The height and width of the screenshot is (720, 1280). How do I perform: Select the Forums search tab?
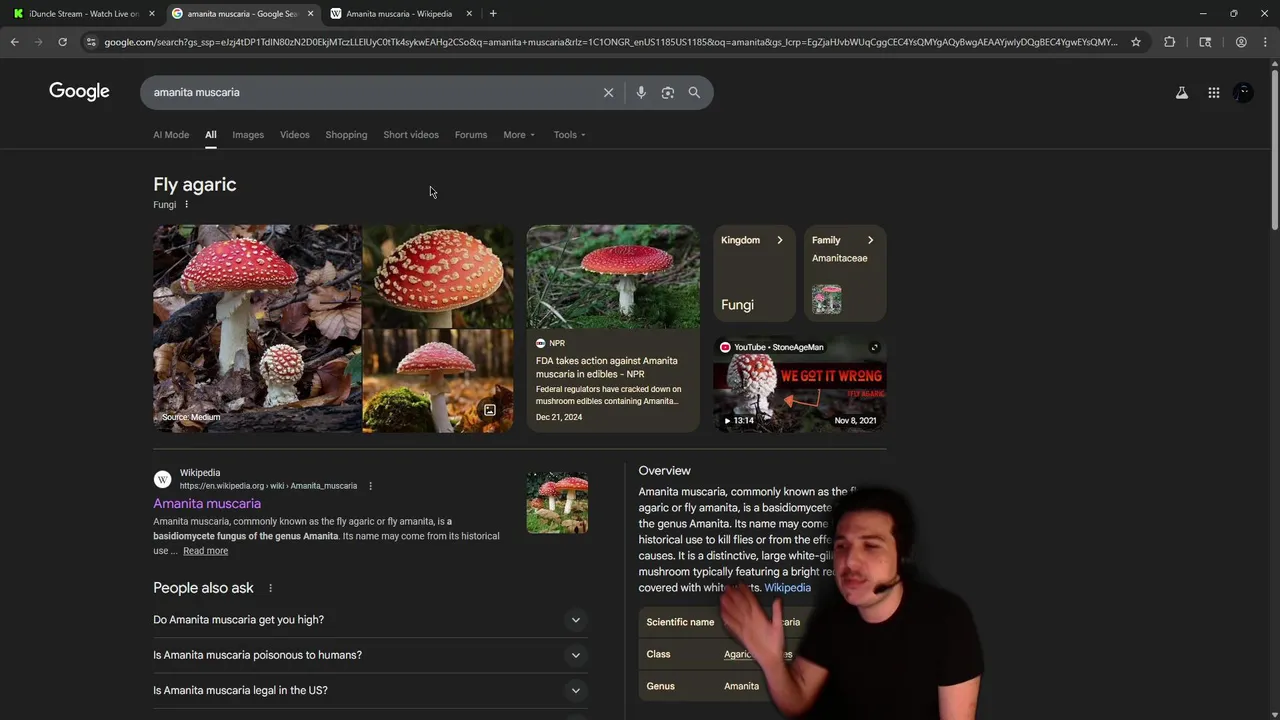(x=471, y=135)
